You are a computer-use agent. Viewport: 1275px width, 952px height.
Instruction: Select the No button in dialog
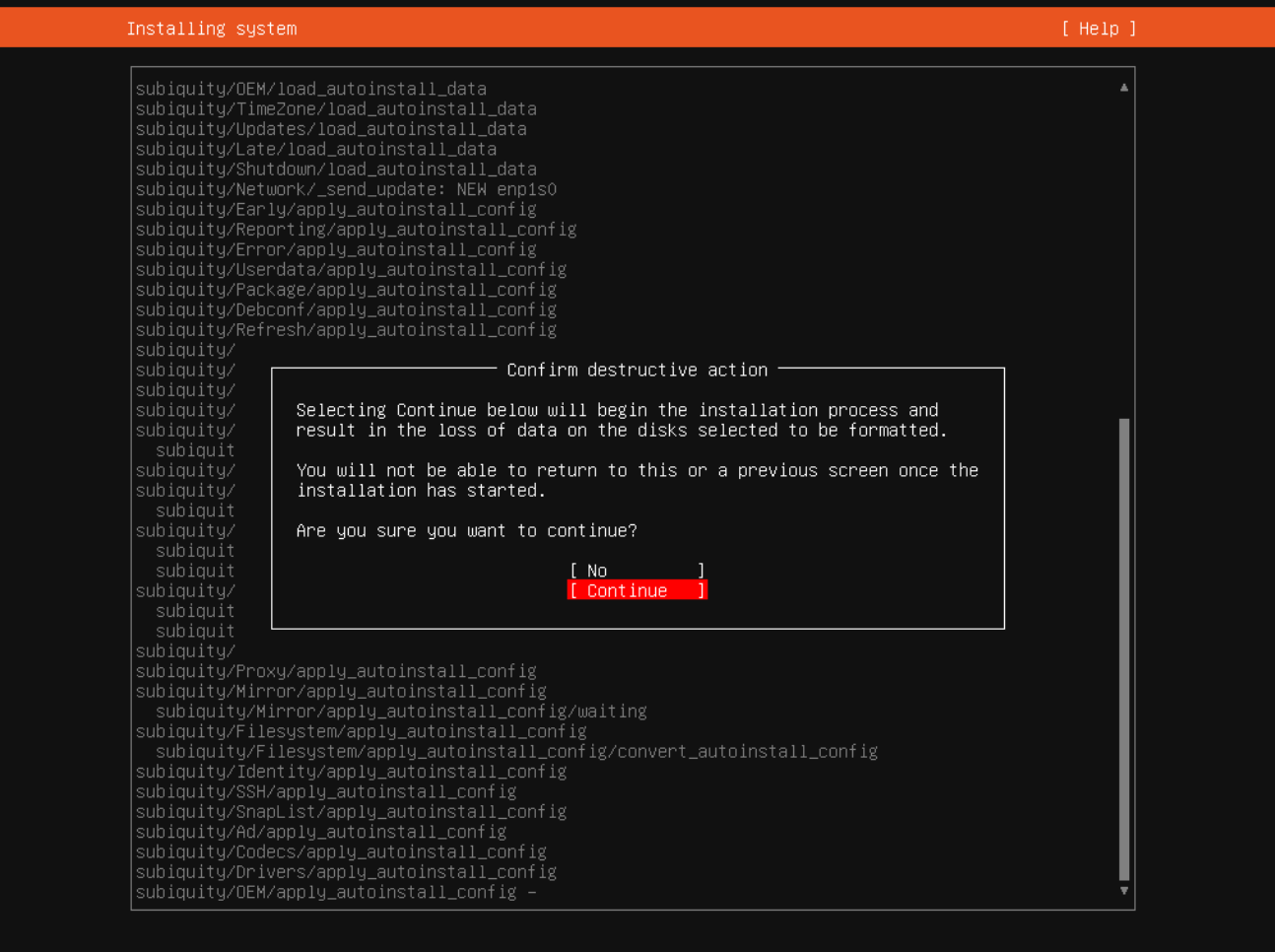click(x=637, y=571)
